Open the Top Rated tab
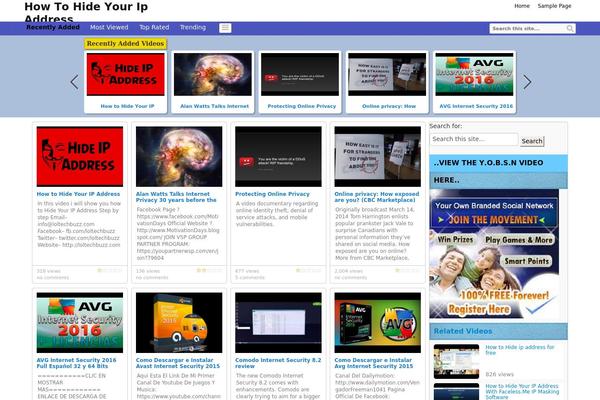The image size is (600, 400). point(154,27)
